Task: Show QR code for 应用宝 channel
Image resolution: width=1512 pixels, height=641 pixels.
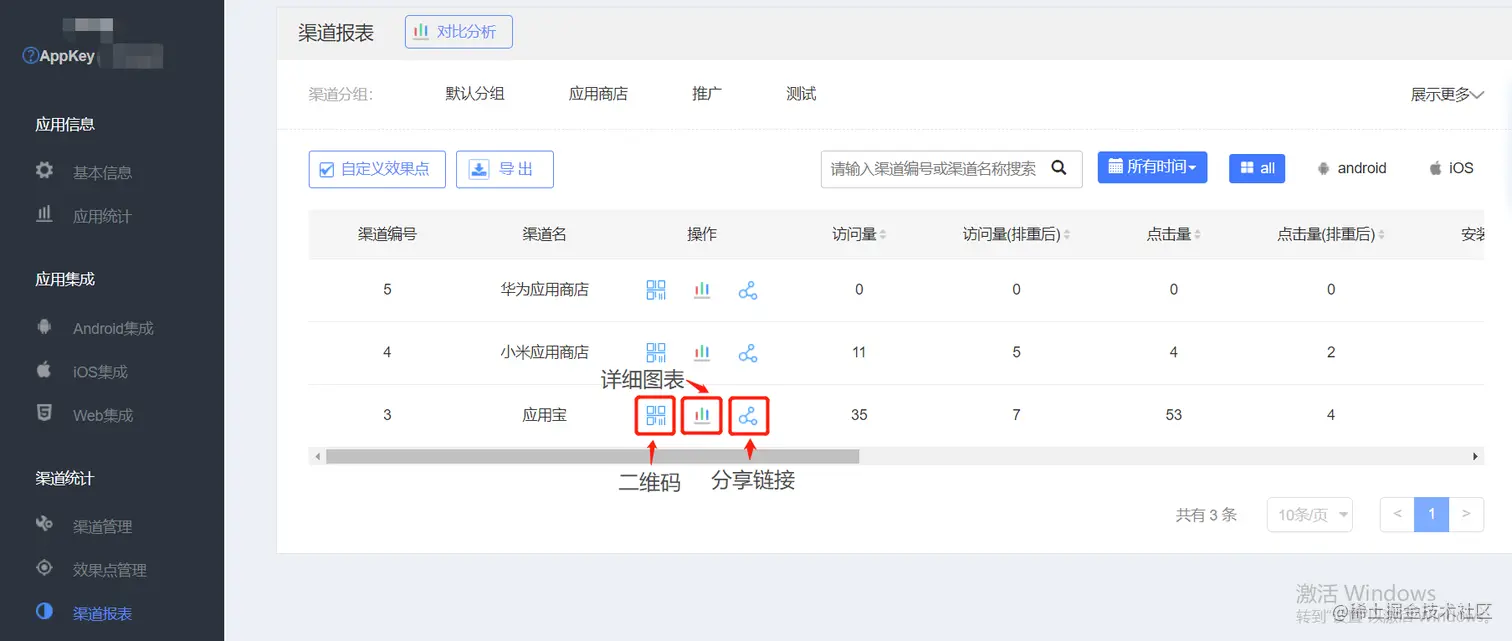Action: coord(656,415)
